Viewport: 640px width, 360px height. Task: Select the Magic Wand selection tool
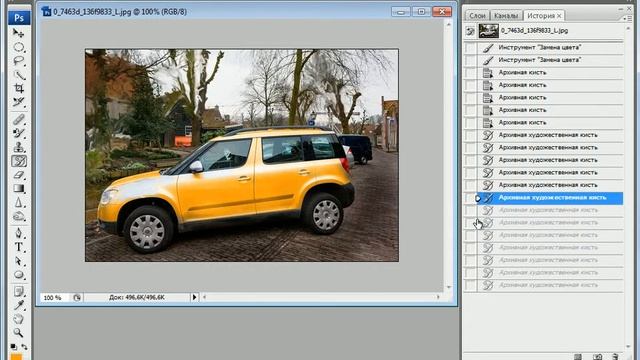tap(18, 75)
